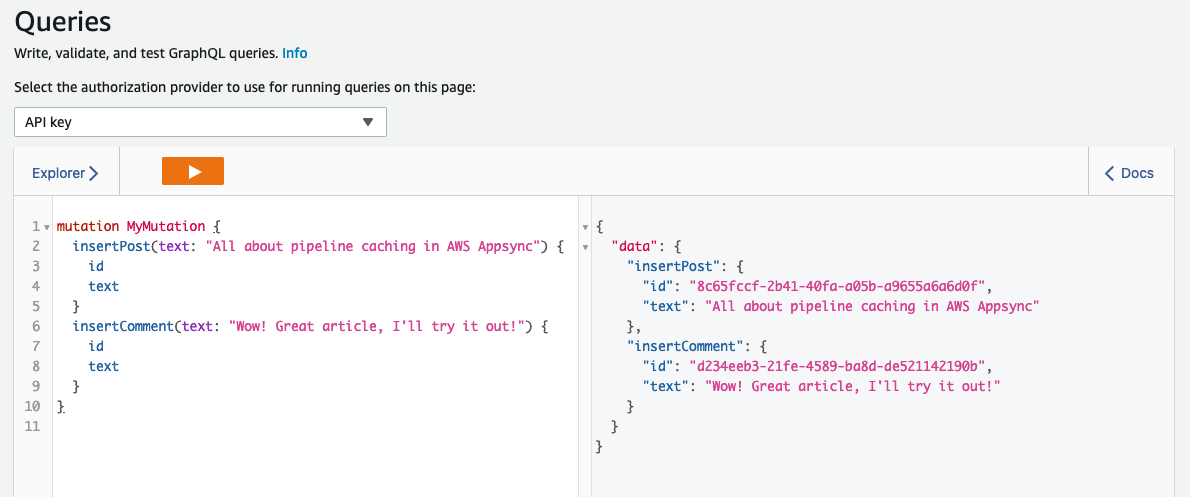
Task: Collapse the mutation fold arrow on line 1
Action: pyautogui.click(x=48, y=227)
